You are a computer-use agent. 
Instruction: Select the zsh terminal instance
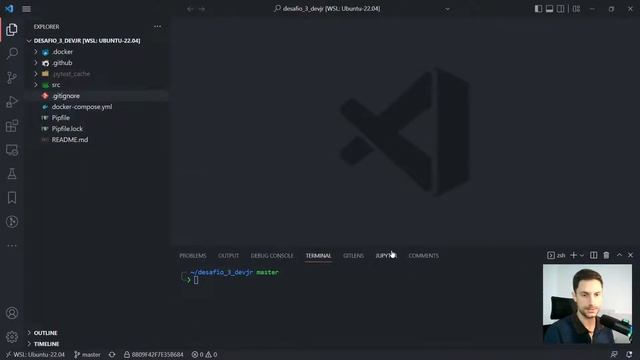pos(556,255)
